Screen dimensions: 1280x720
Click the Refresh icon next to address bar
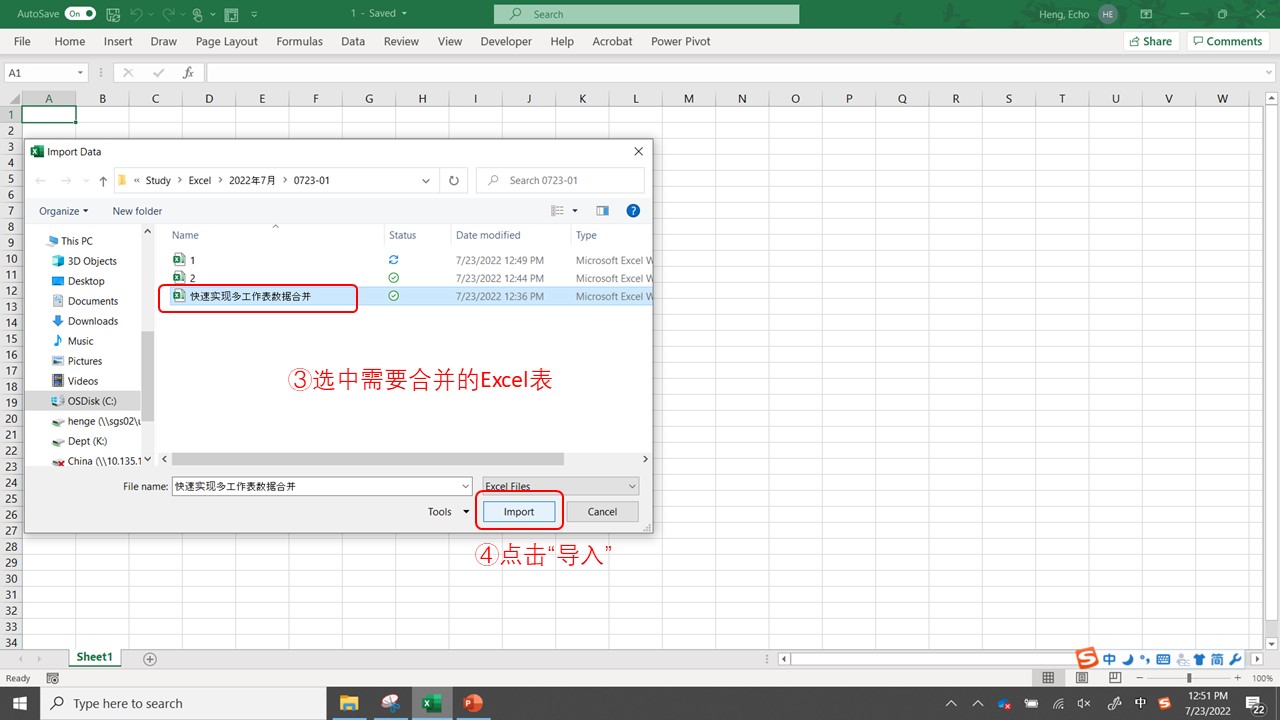(x=454, y=181)
